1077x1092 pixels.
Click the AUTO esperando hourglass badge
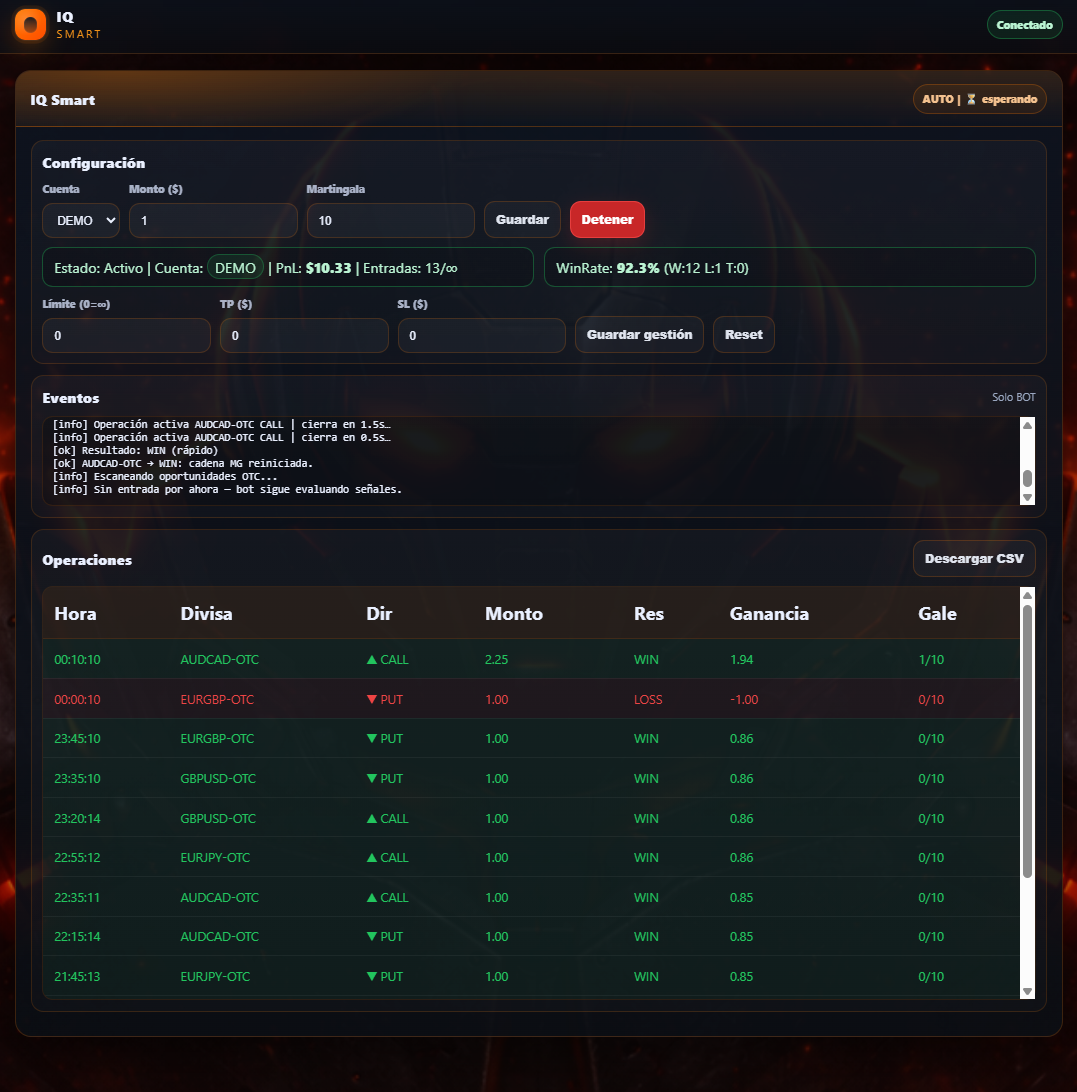pos(979,100)
